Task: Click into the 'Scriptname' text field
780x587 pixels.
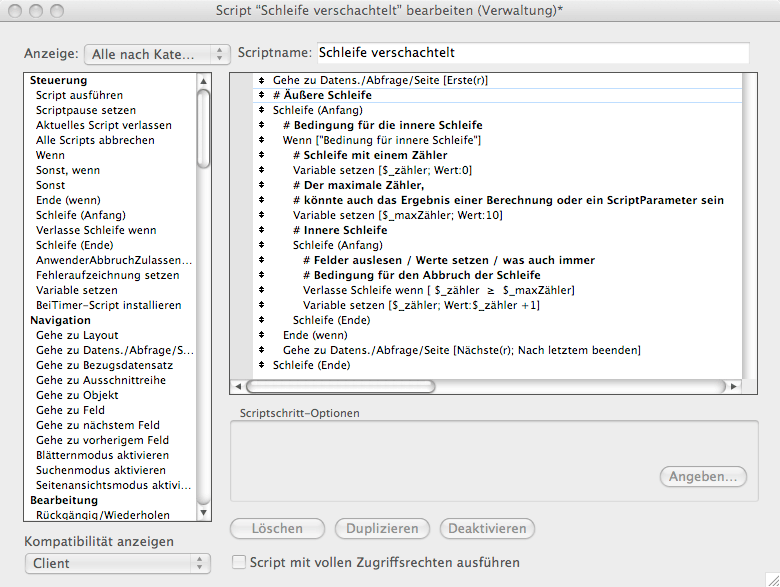Action: (x=531, y=52)
